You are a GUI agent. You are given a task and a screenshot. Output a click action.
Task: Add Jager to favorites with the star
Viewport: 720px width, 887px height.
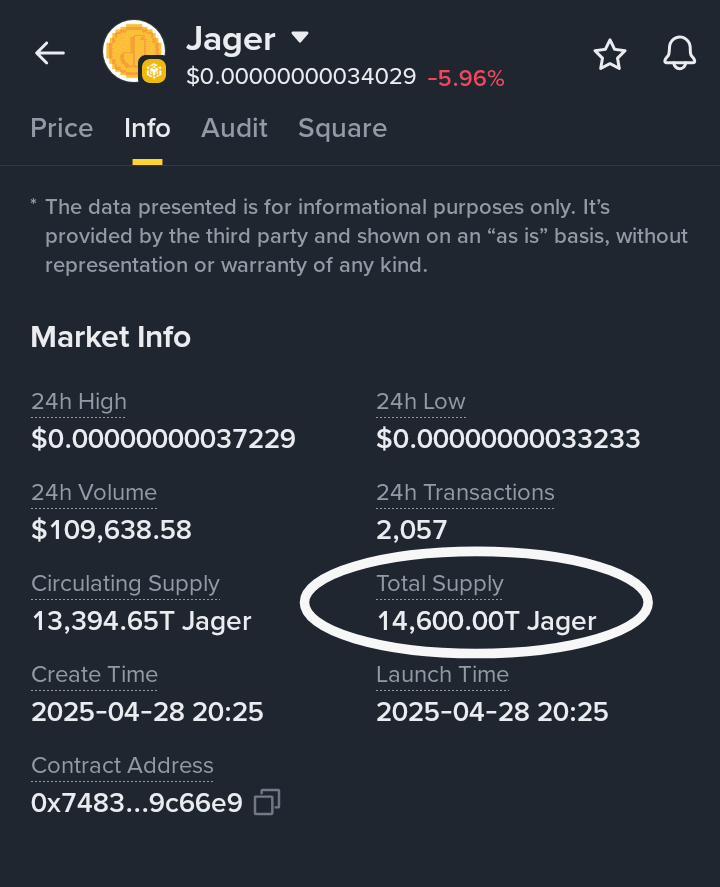[x=610, y=55]
